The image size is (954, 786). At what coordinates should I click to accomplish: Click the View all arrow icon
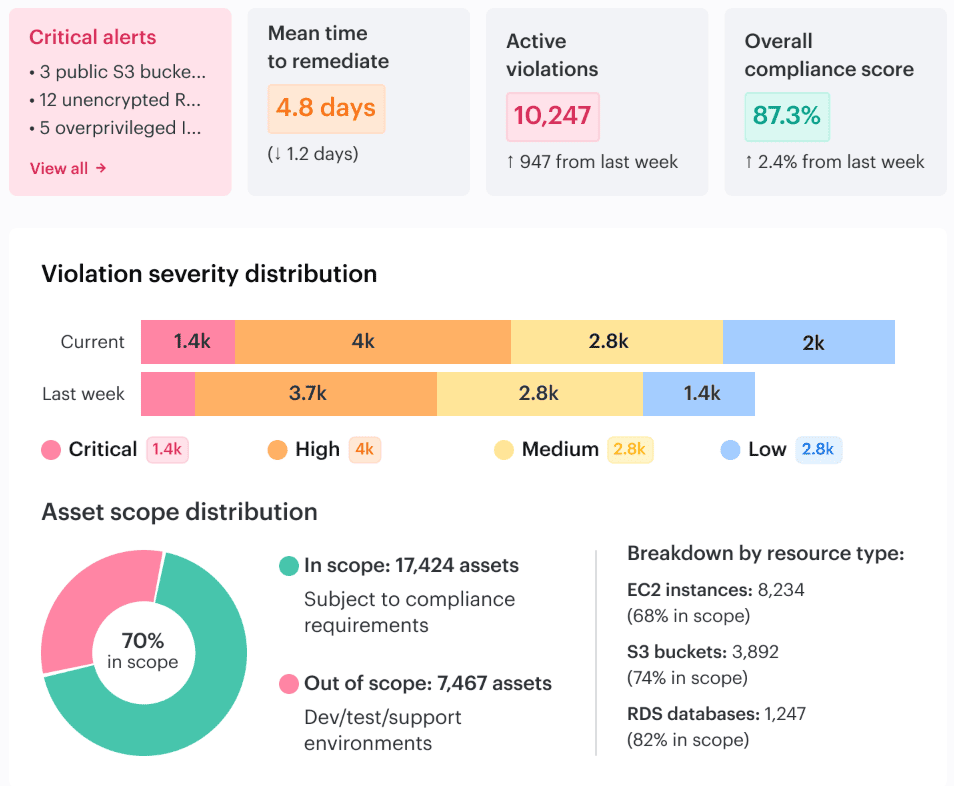(101, 168)
